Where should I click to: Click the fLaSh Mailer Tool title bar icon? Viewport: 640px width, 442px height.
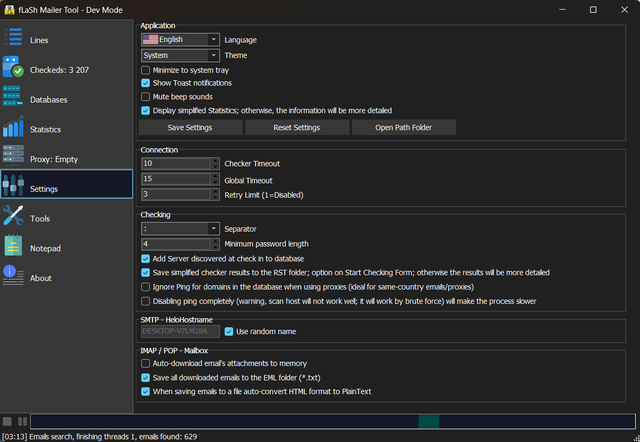coord(9,10)
